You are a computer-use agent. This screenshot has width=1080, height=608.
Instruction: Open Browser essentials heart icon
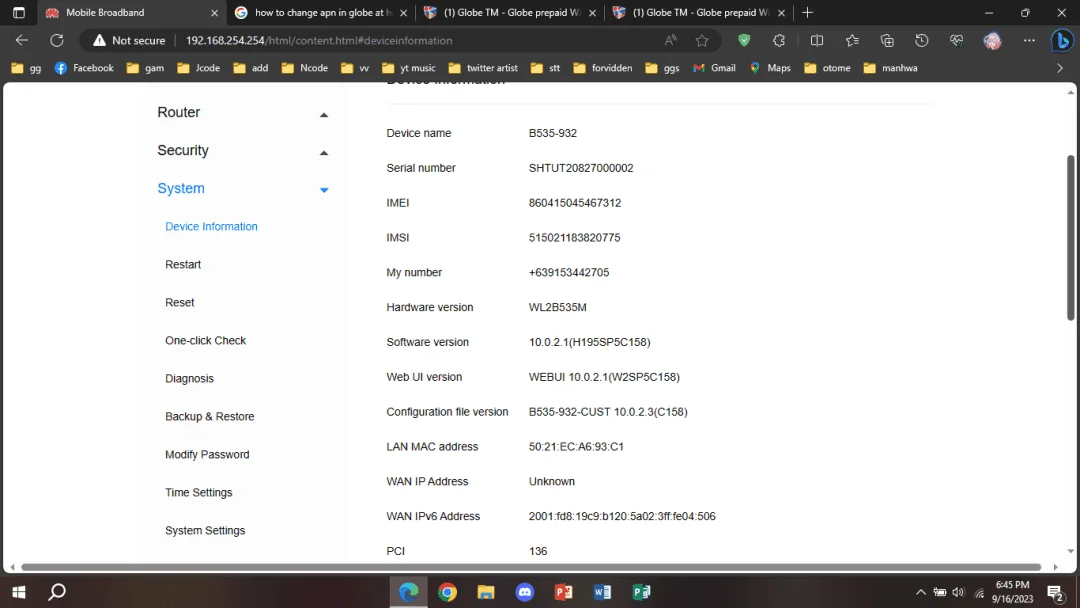pos(956,41)
